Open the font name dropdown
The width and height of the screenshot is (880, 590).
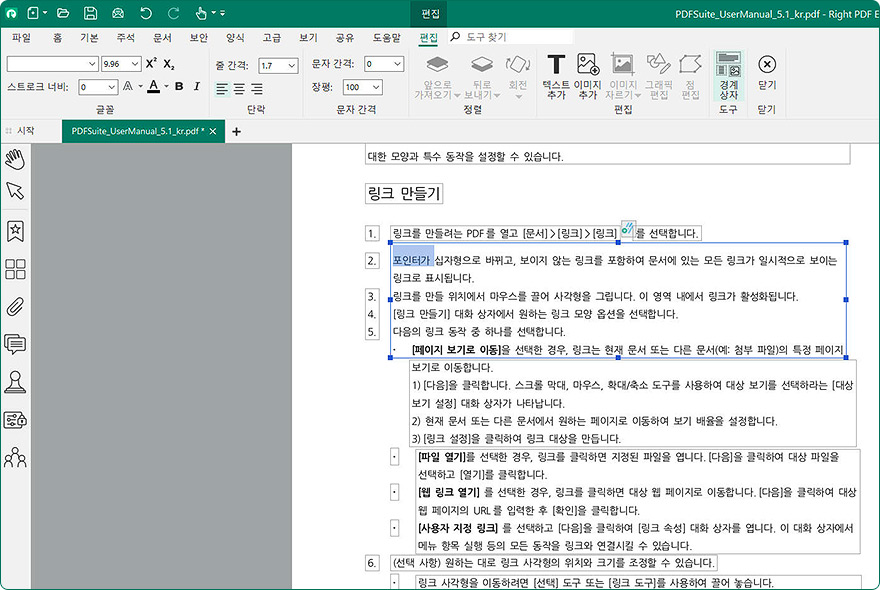pos(53,64)
